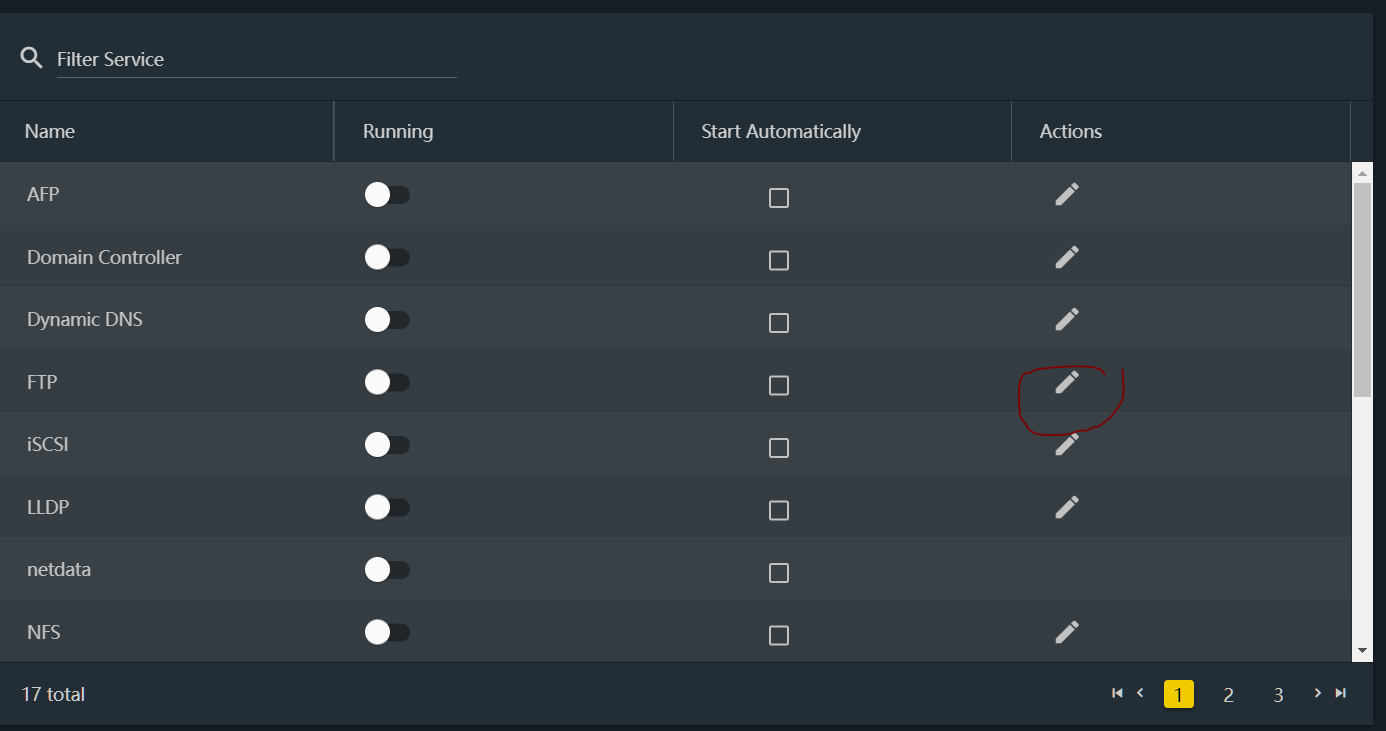Click the Dynamic DNS edit pencil
1386x731 pixels.
click(1067, 319)
